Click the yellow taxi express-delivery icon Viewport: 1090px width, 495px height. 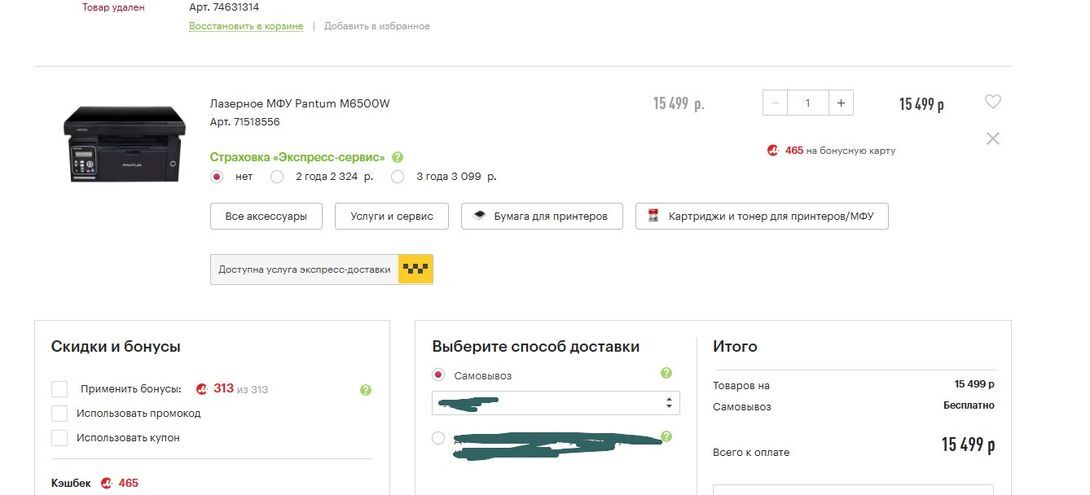[x=415, y=269]
